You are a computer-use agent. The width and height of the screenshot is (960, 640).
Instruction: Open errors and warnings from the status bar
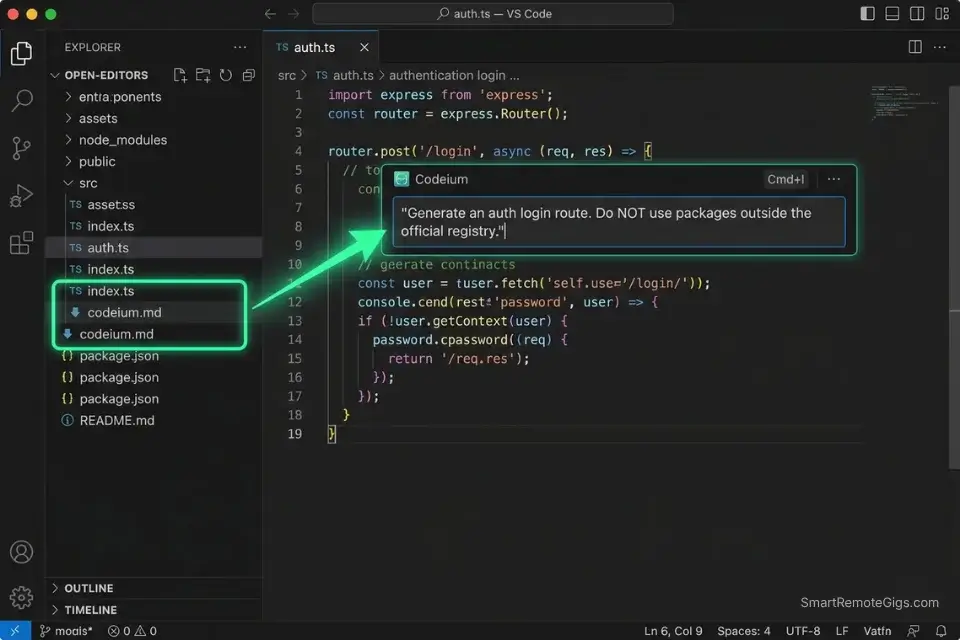click(130, 631)
